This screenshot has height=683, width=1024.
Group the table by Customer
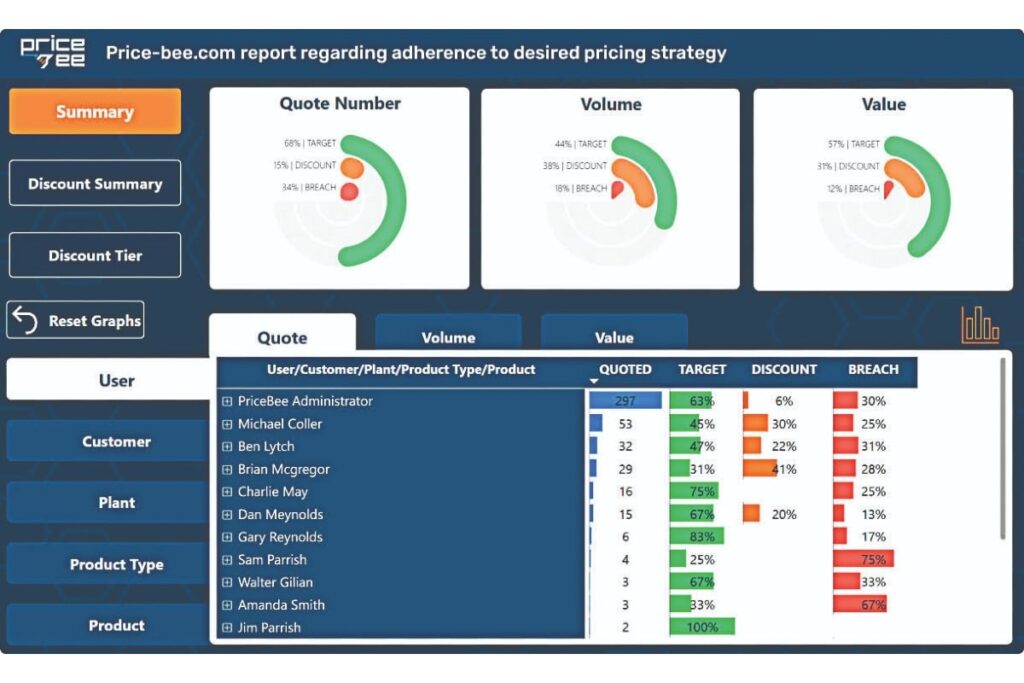116,441
